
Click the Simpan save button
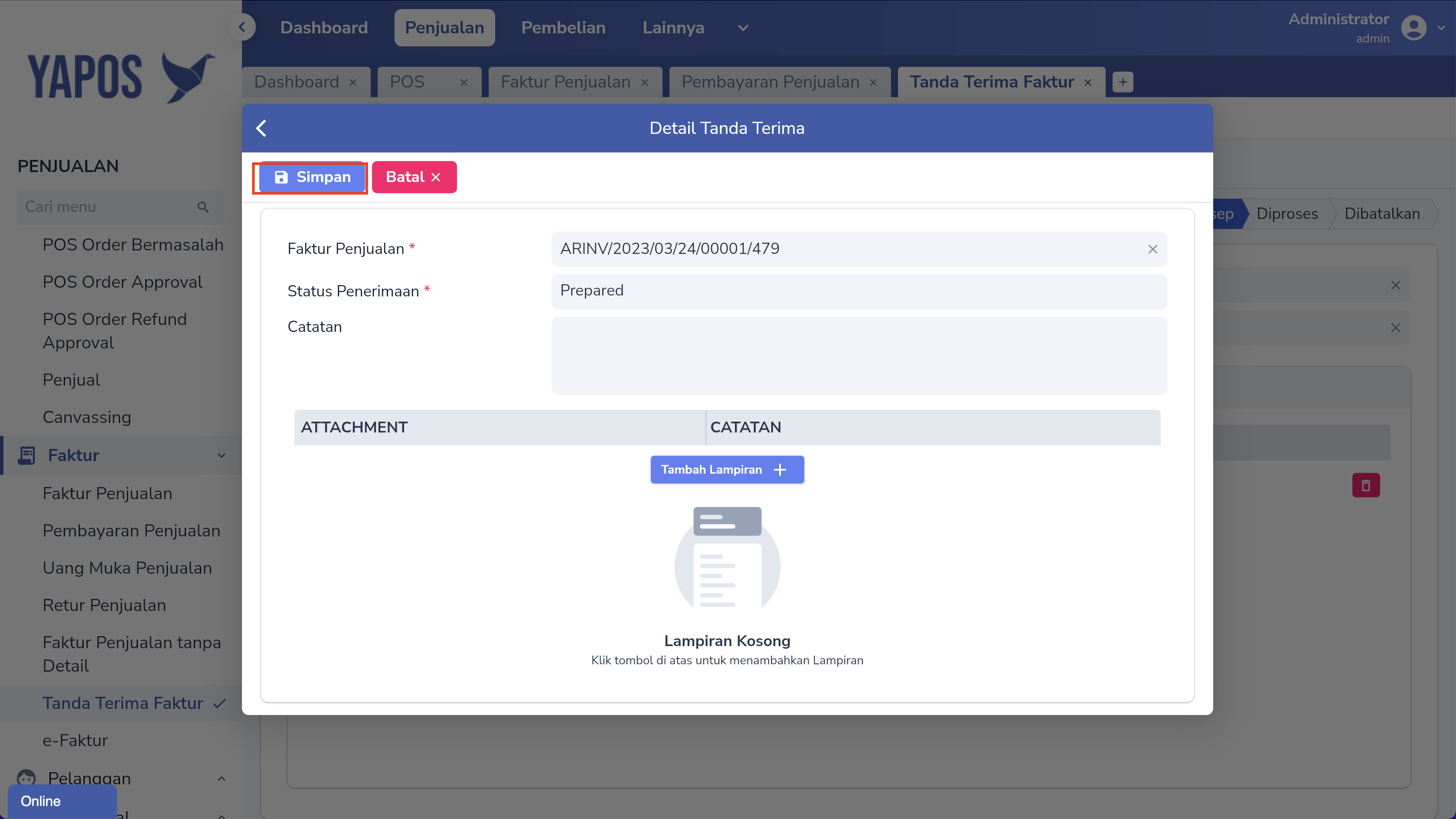312,177
